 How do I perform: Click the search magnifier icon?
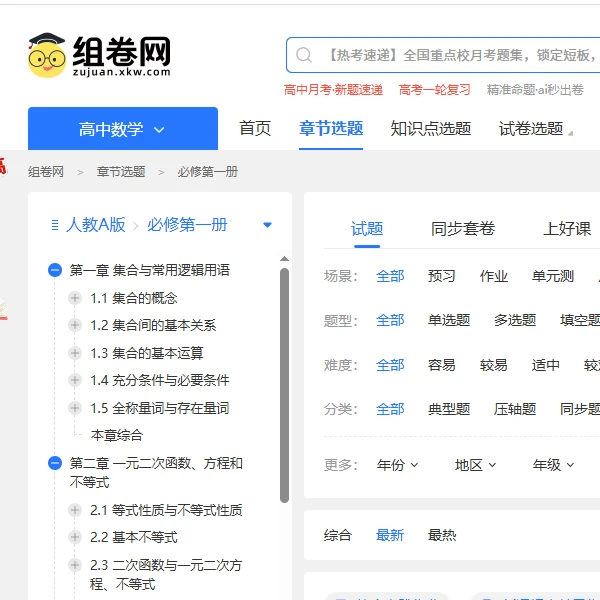[304, 55]
